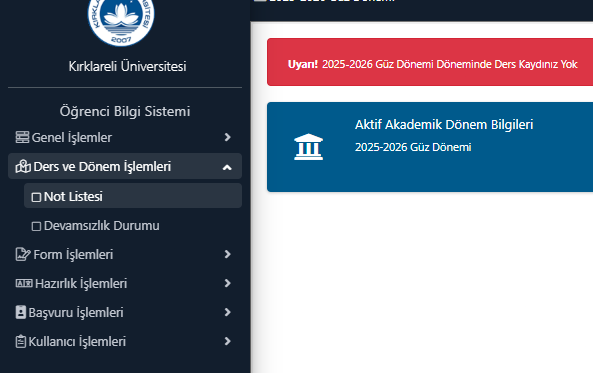Screen dimensions: 593x373
Task: Select the Ders ve Dönem İşlemleri menu
Action: pos(125,166)
